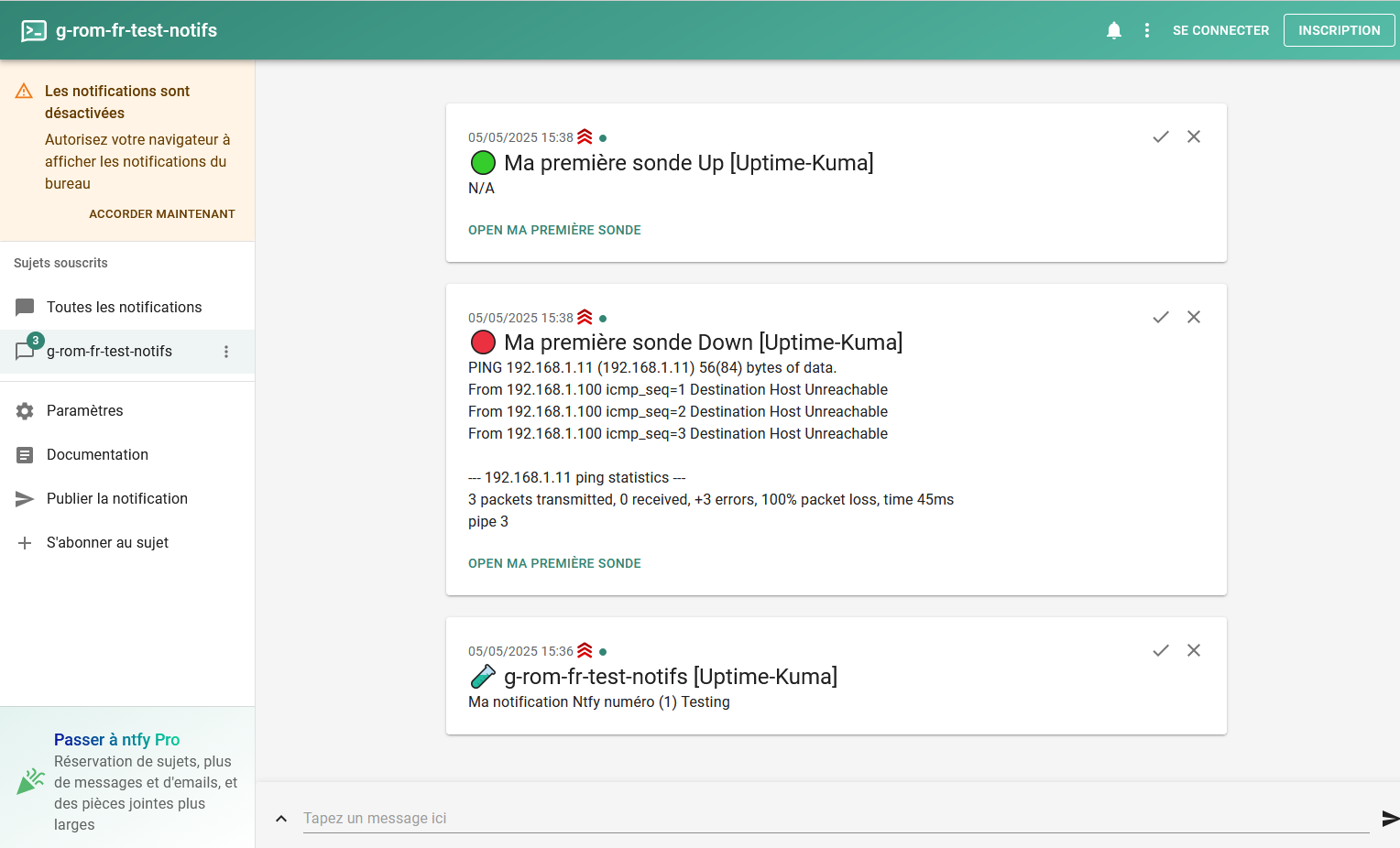Click the party popper icon near ntfy Pro
The image size is (1400, 848).
[x=30, y=781]
